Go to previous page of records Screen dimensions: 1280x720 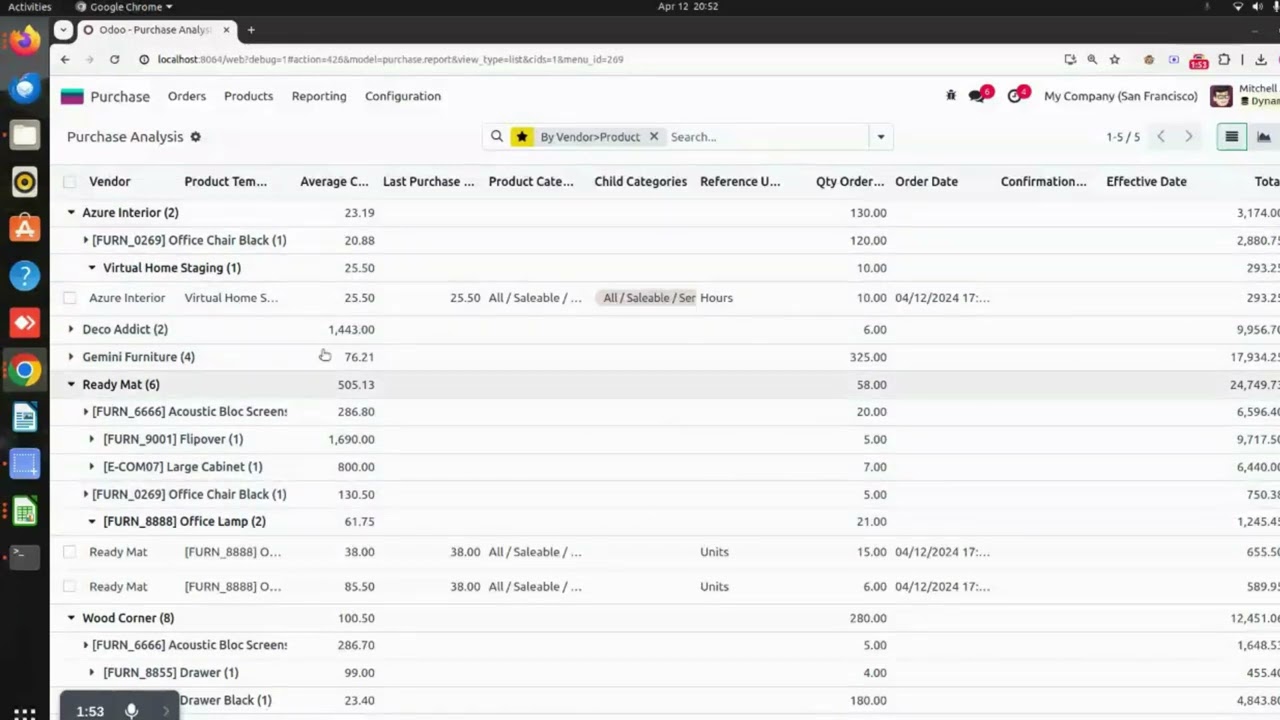pyautogui.click(x=1161, y=137)
